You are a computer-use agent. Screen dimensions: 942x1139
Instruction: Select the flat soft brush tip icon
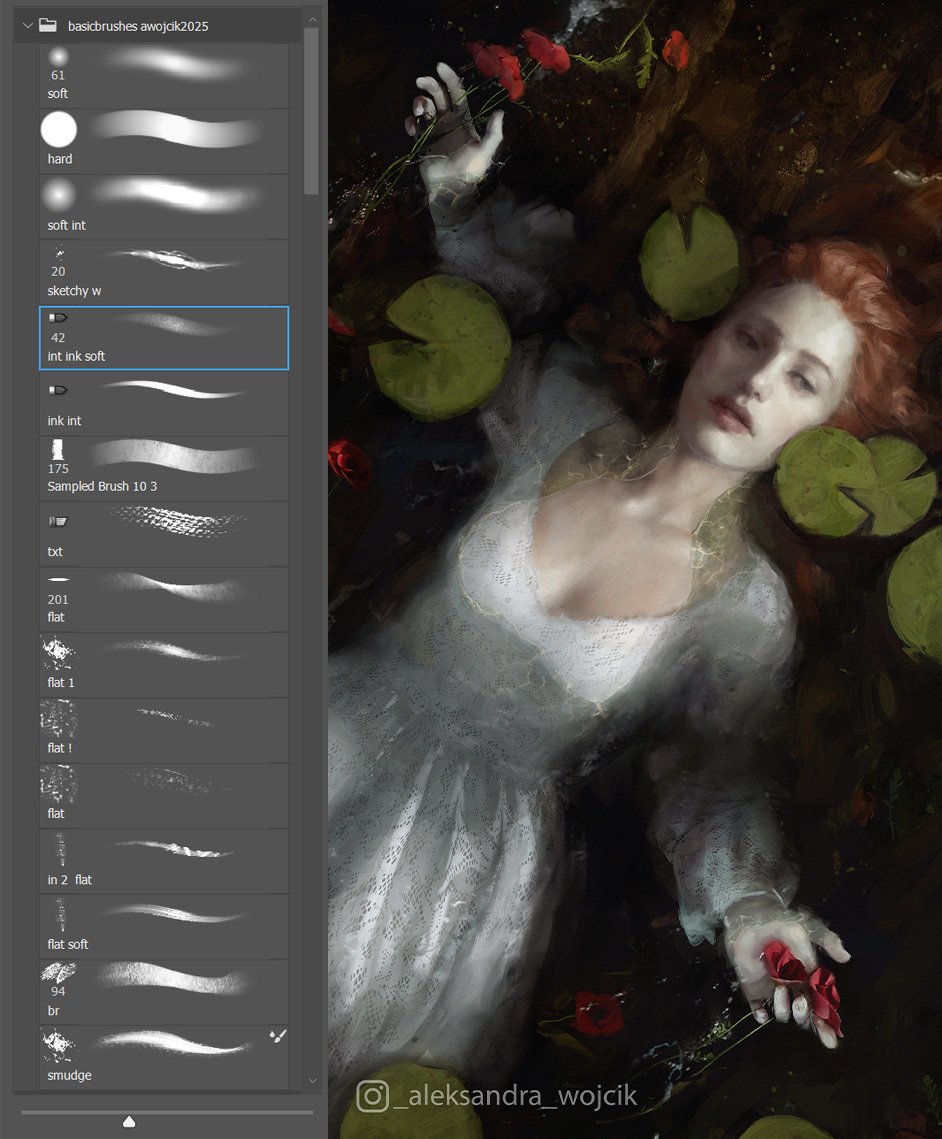(60, 914)
